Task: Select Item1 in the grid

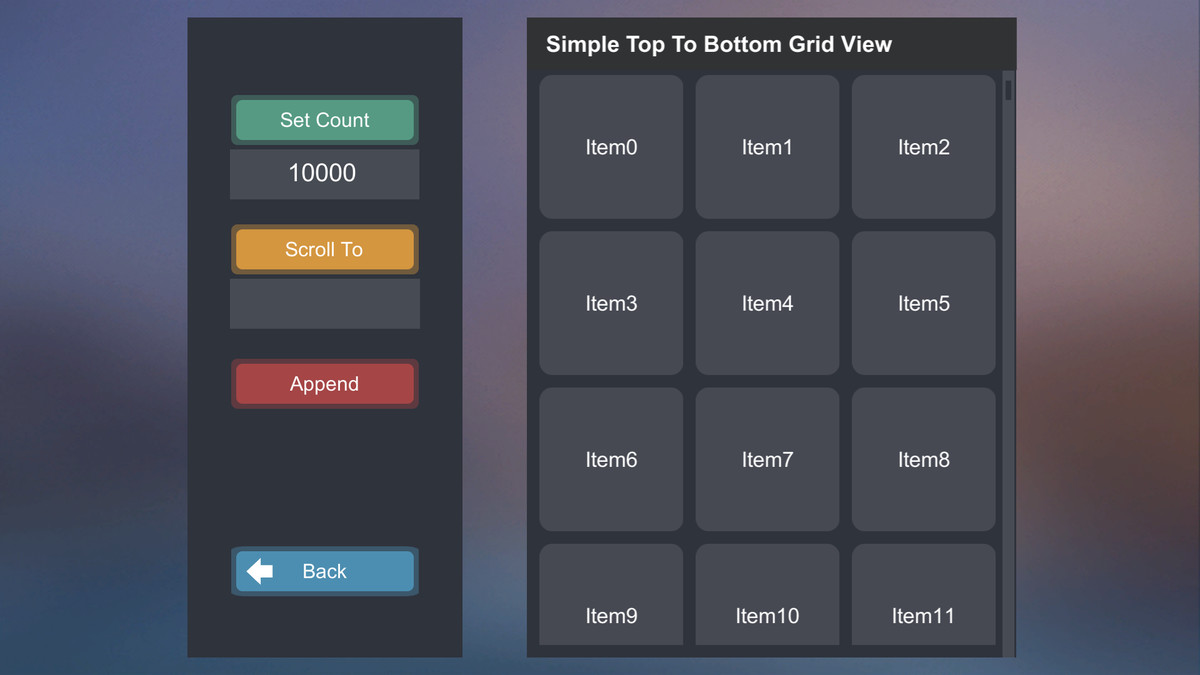Action: click(767, 147)
